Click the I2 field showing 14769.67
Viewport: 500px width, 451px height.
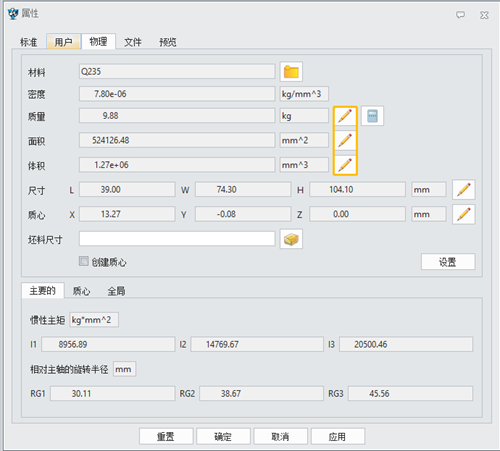(x=257, y=344)
